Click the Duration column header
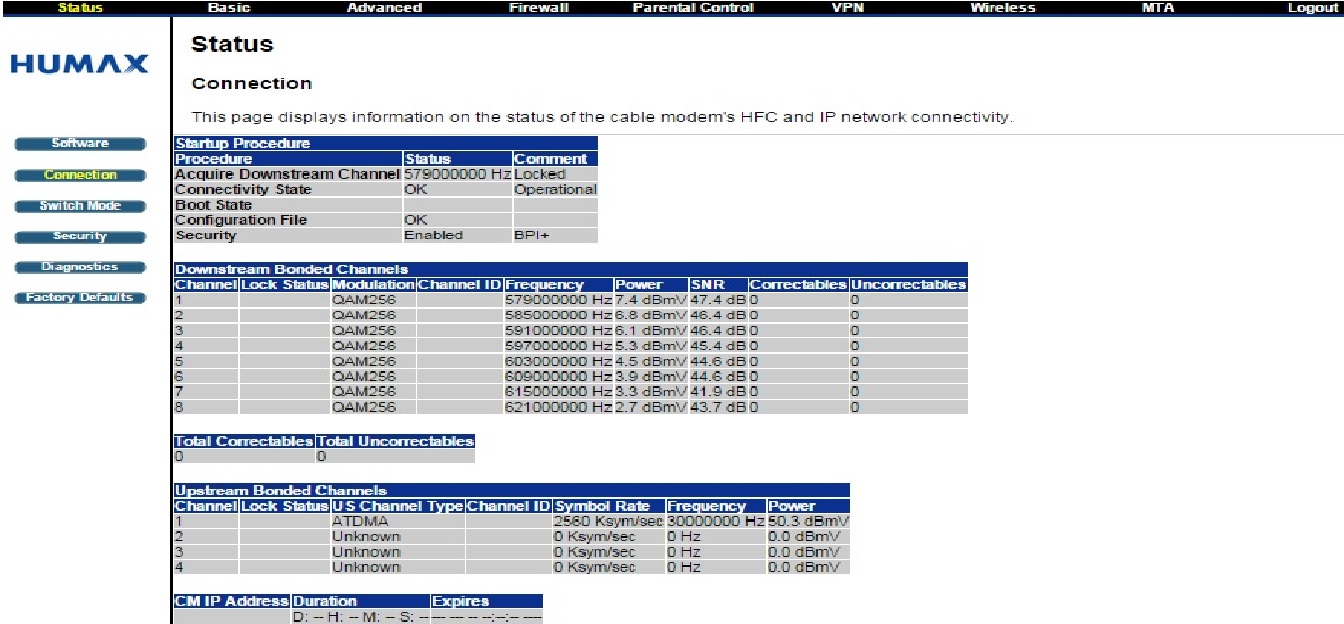The height and width of the screenshot is (624, 1344). pyautogui.click(x=360, y=601)
